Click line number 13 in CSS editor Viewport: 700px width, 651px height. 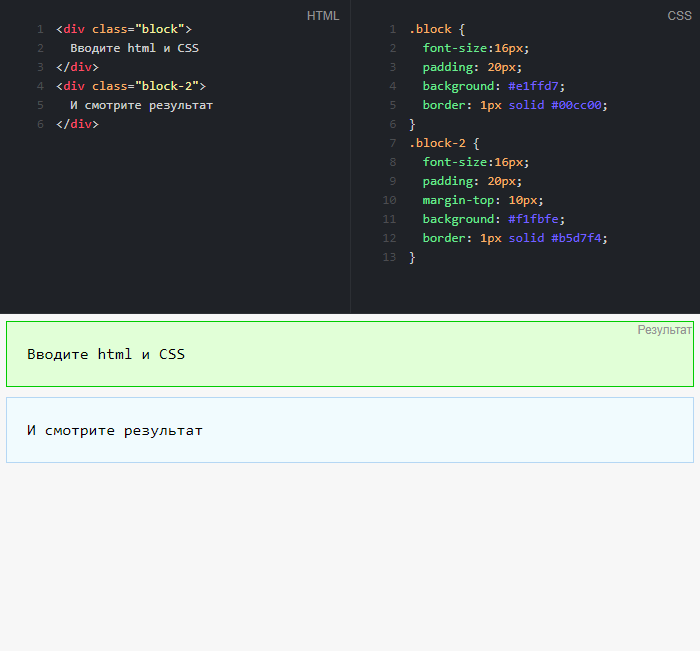point(390,257)
